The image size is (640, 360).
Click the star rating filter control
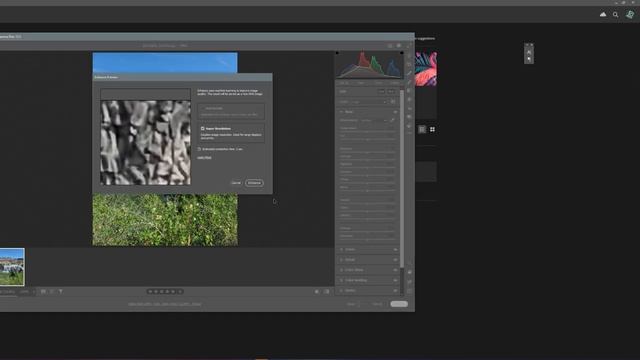point(165,292)
